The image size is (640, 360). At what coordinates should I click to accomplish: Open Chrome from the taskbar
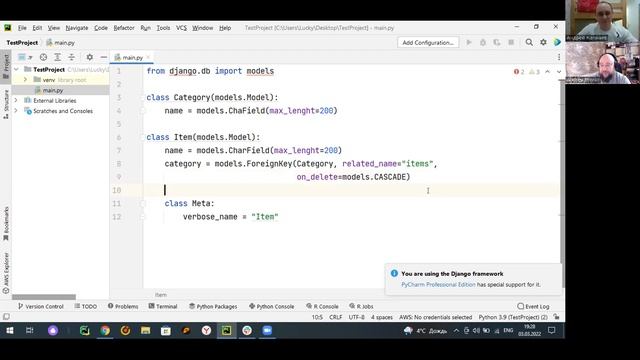(105, 330)
